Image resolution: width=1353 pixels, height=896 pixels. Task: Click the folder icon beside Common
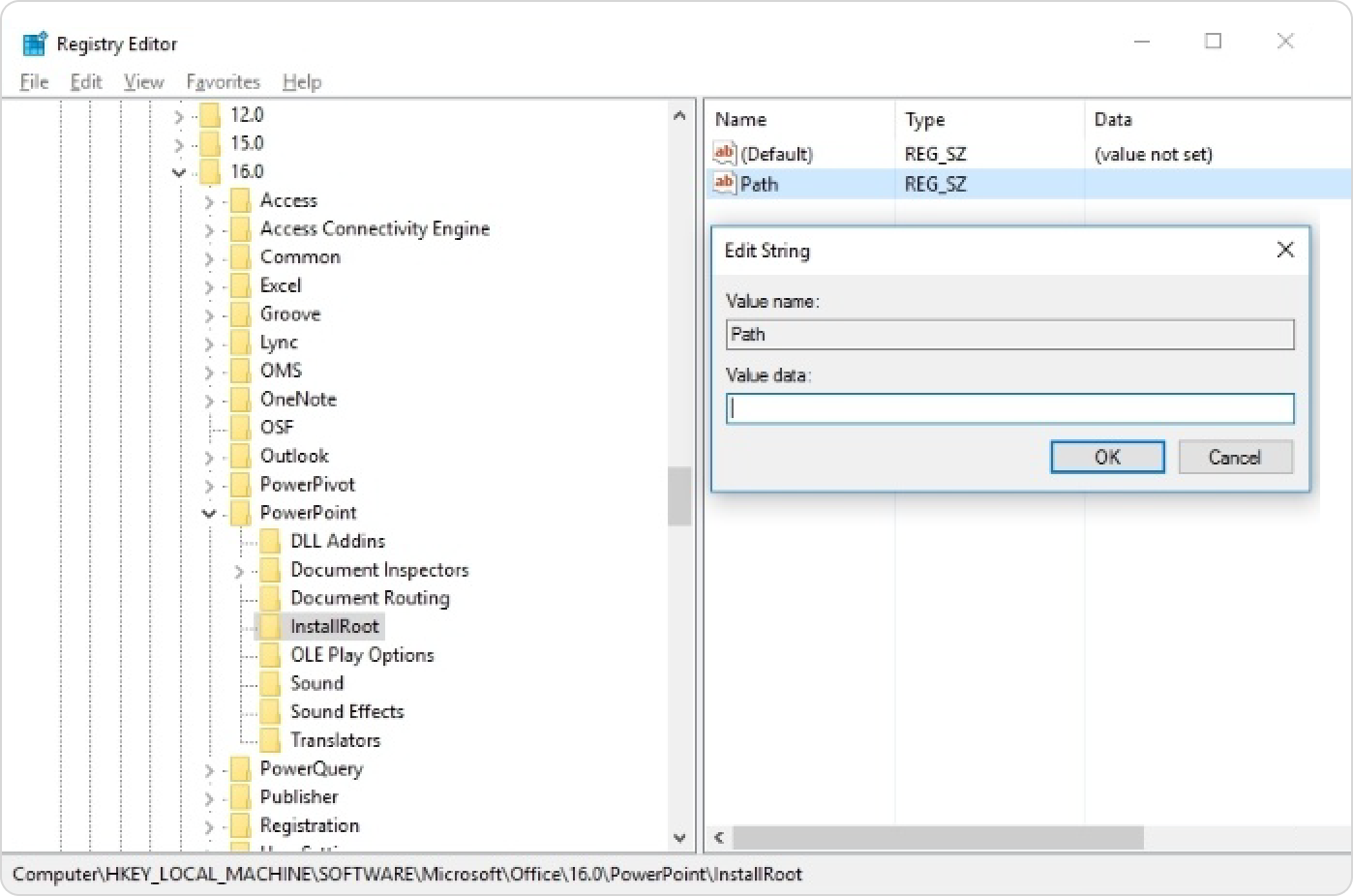[x=240, y=257]
